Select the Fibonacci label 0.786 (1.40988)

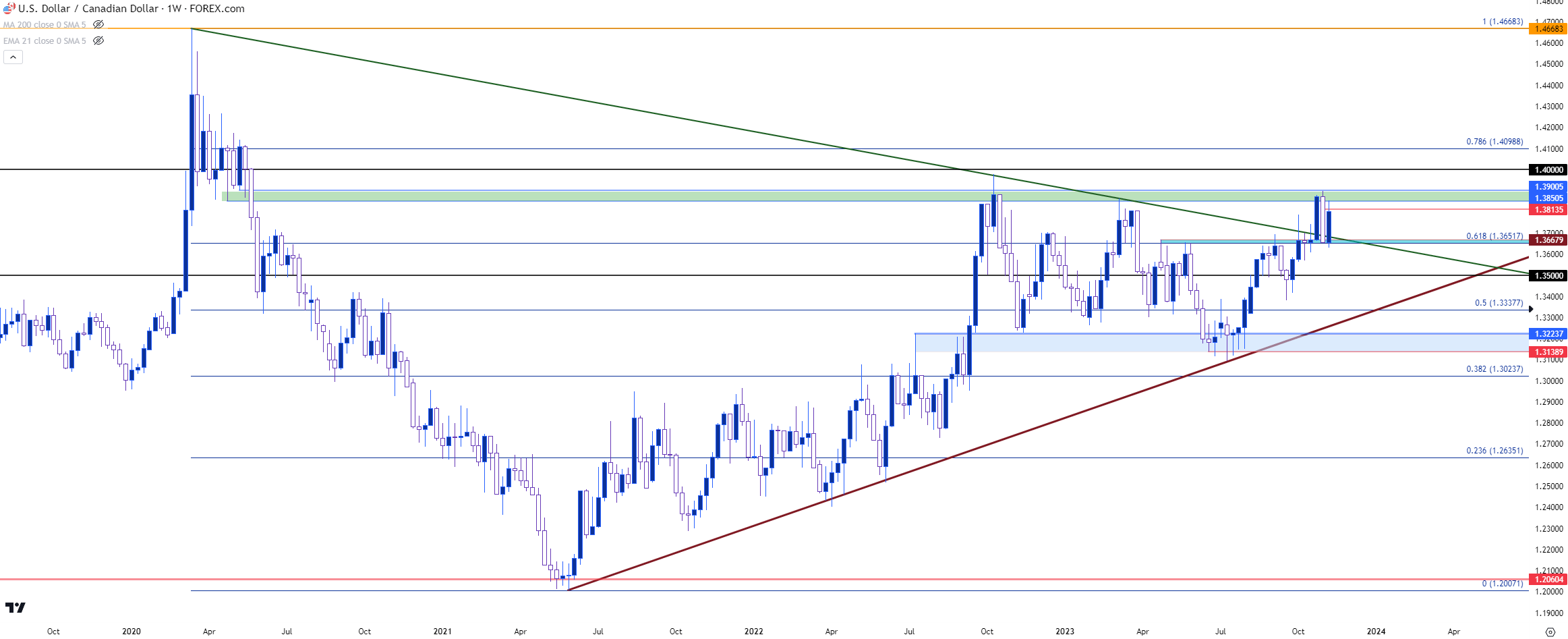(x=1494, y=142)
